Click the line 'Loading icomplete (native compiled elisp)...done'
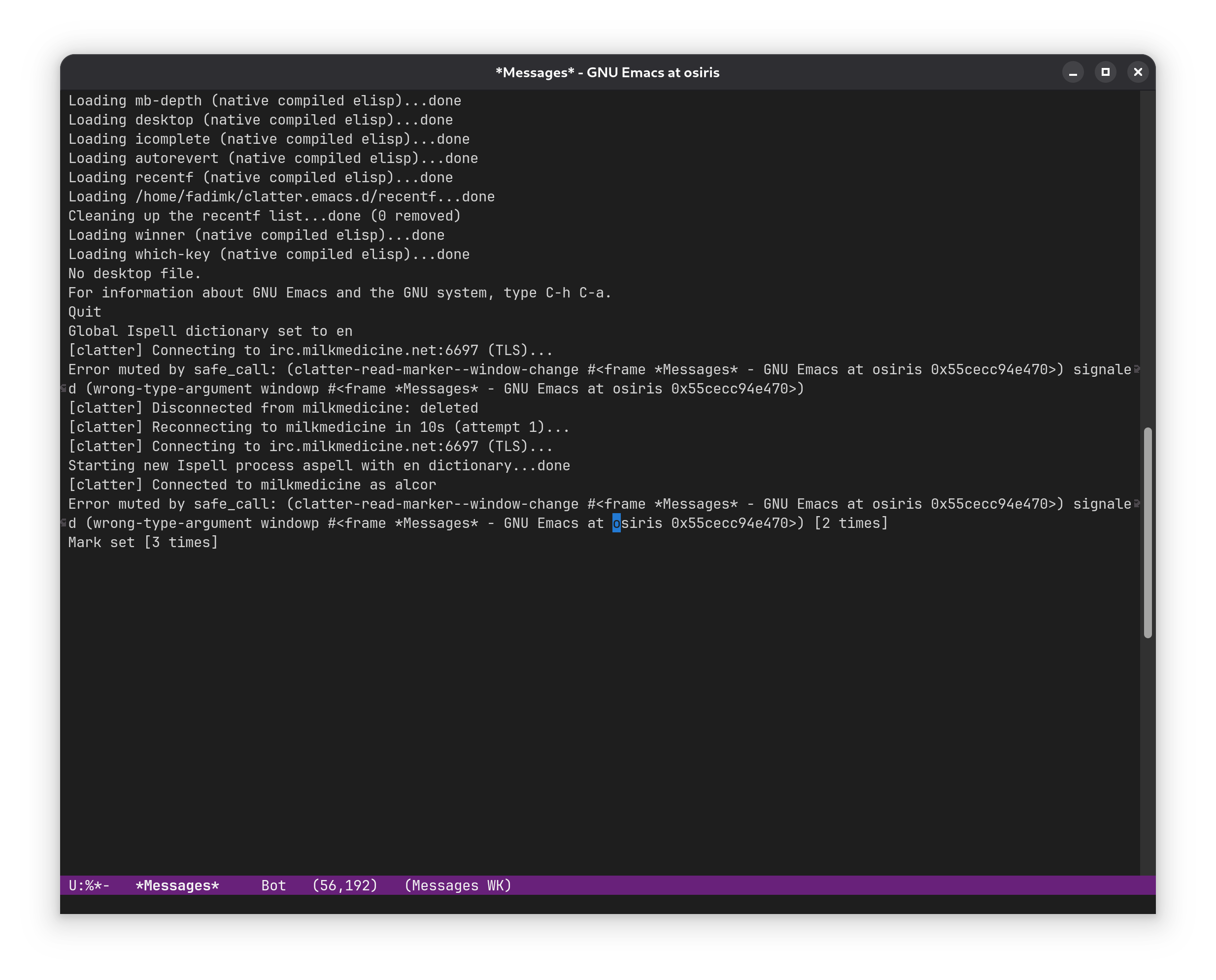Viewport: 1216px width, 980px height. [x=269, y=139]
